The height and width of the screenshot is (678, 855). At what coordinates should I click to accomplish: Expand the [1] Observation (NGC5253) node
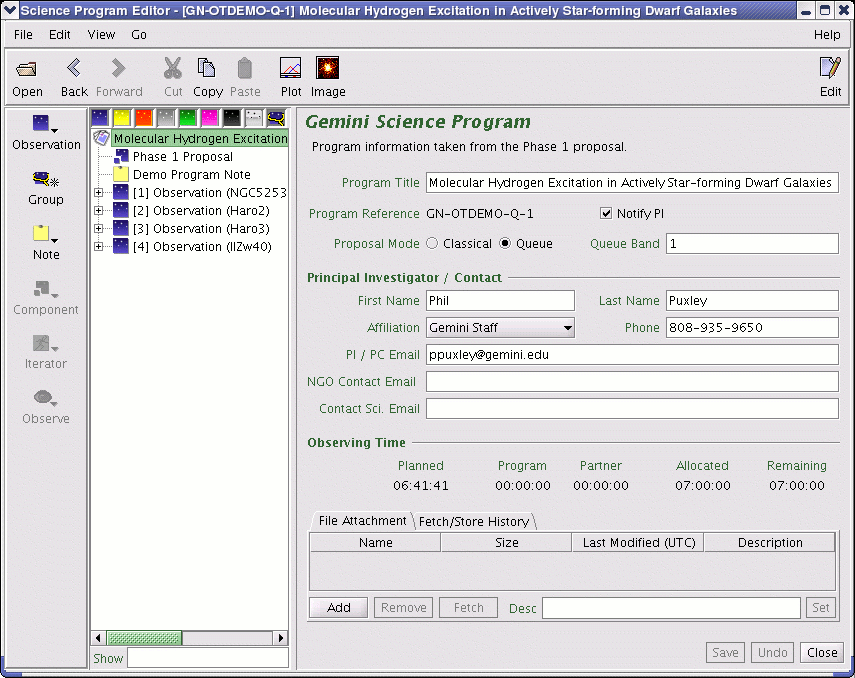click(99, 193)
